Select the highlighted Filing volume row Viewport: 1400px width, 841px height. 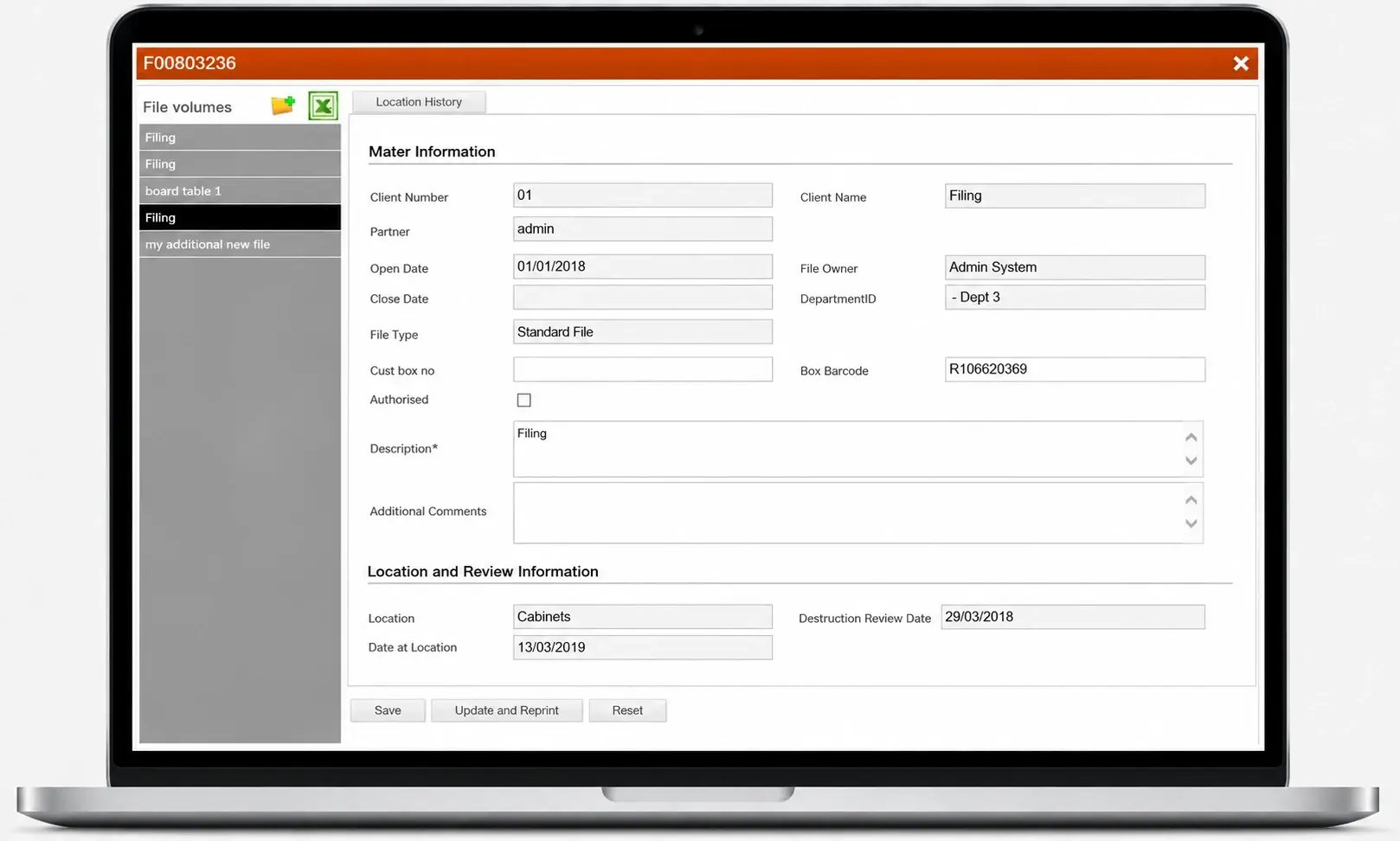[x=240, y=218]
